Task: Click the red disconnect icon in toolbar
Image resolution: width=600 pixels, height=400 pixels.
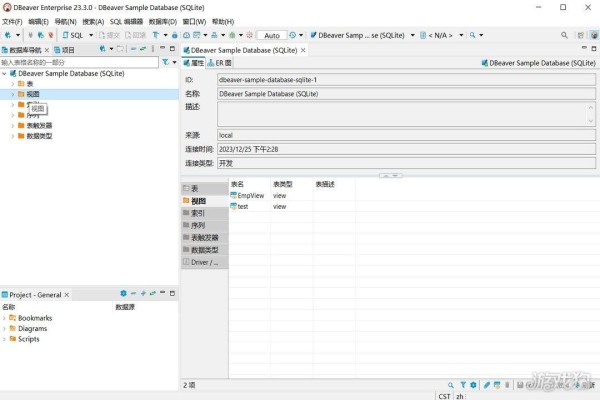Action: tap(51, 35)
